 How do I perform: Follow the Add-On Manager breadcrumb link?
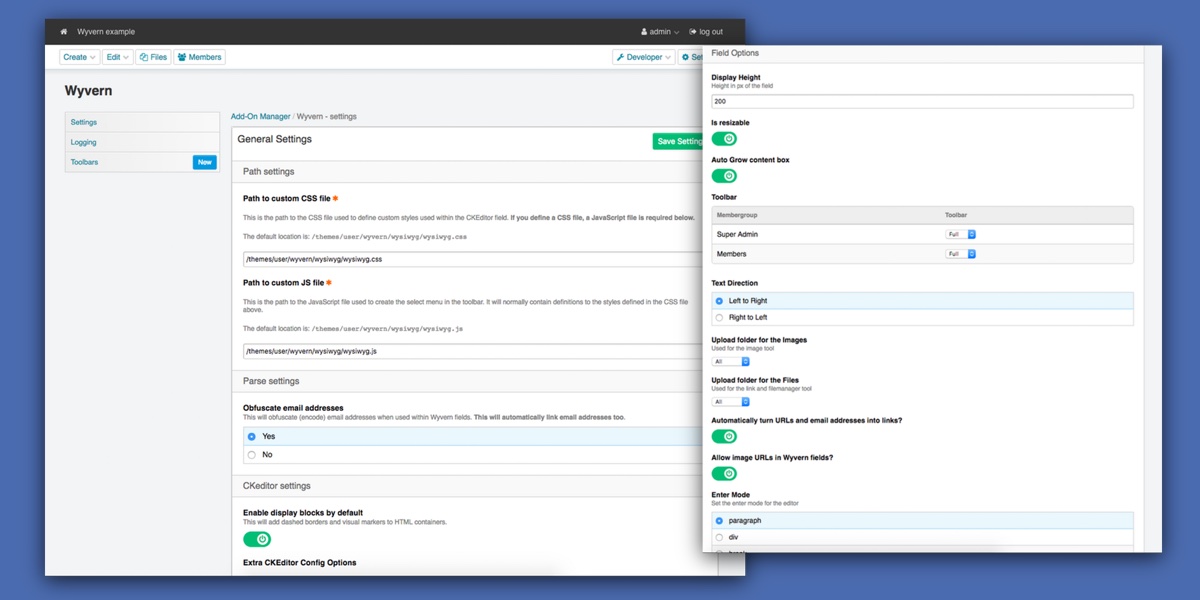coord(261,116)
